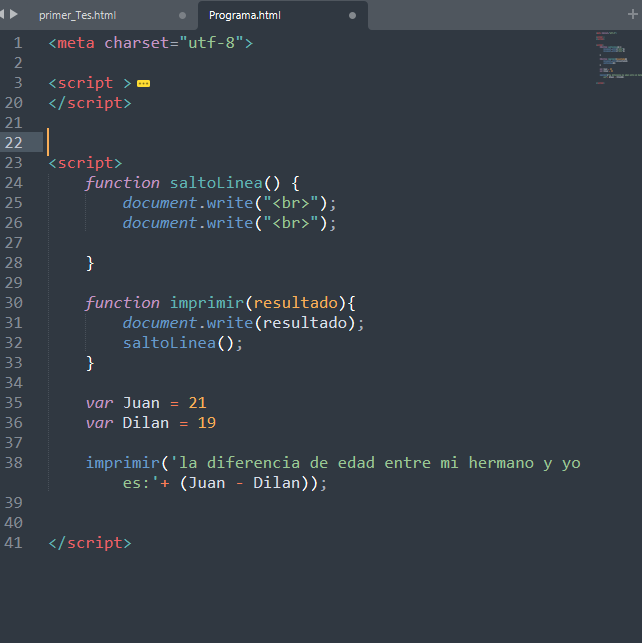Switch to the primer_Tes.html tab
Screen dimensions: 642x643
click(x=77, y=16)
